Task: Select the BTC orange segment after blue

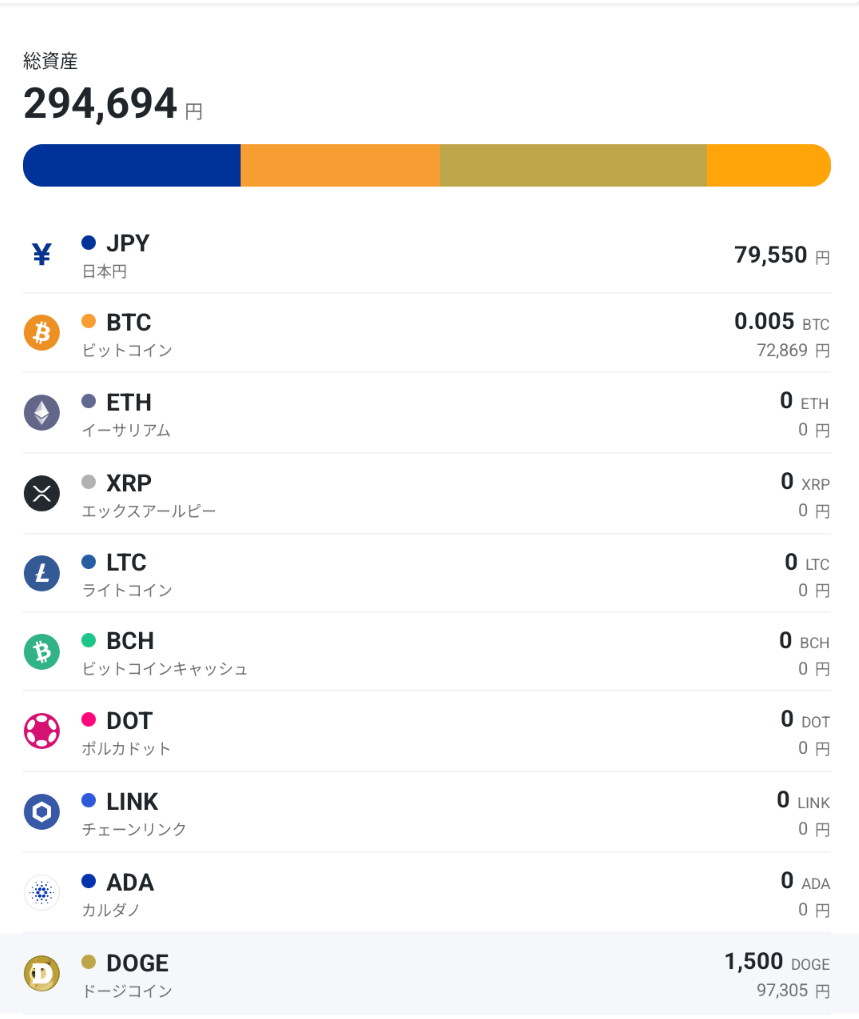Action: 340,165
